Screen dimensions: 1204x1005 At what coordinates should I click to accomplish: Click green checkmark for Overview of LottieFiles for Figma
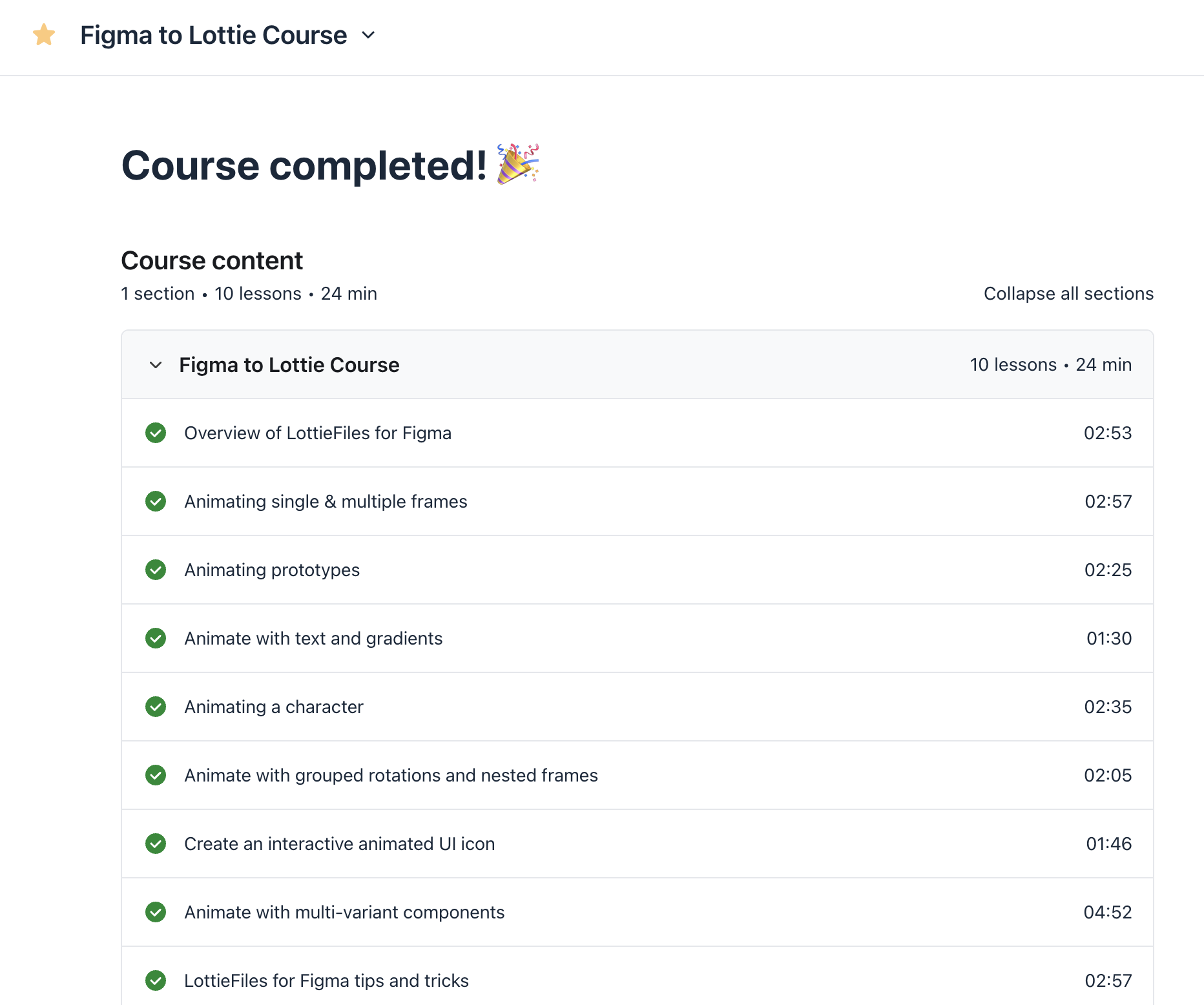[x=156, y=433]
